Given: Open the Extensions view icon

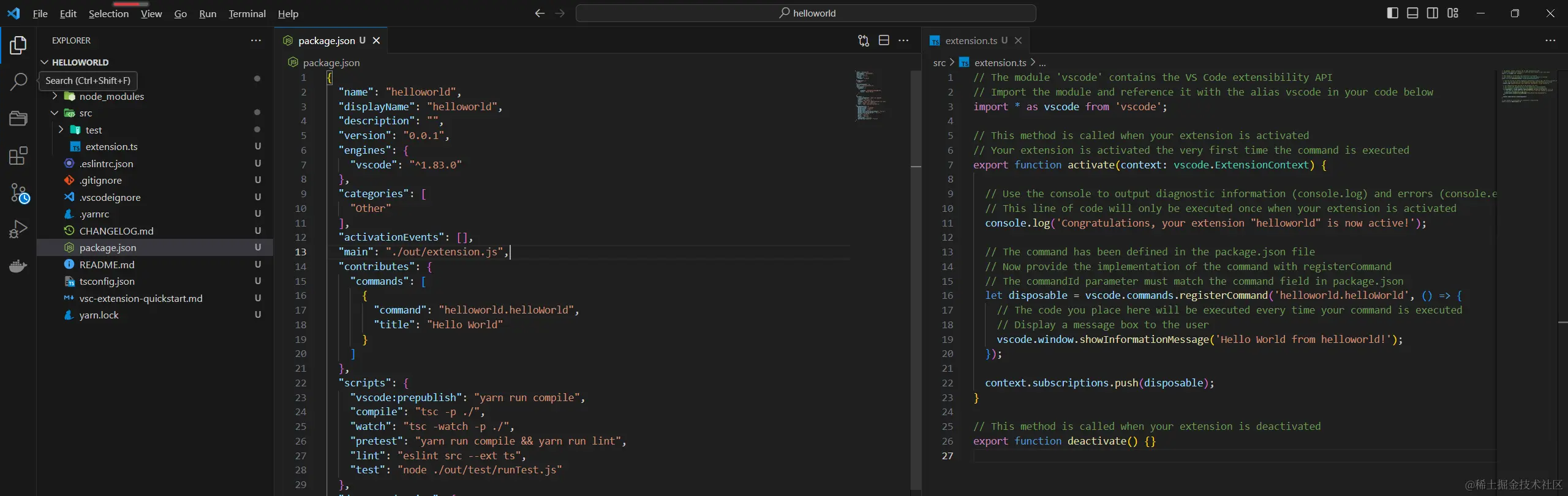Looking at the screenshot, I should [18, 156].
